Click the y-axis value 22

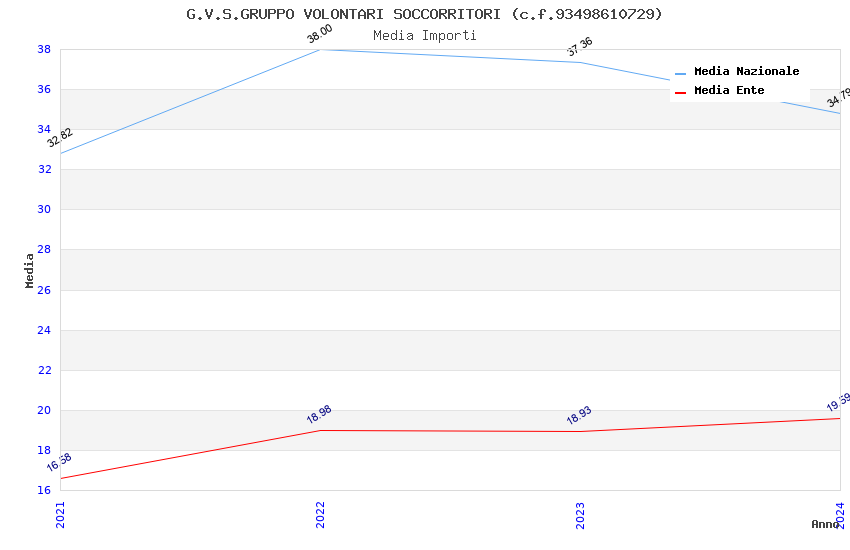pos(44,371)
